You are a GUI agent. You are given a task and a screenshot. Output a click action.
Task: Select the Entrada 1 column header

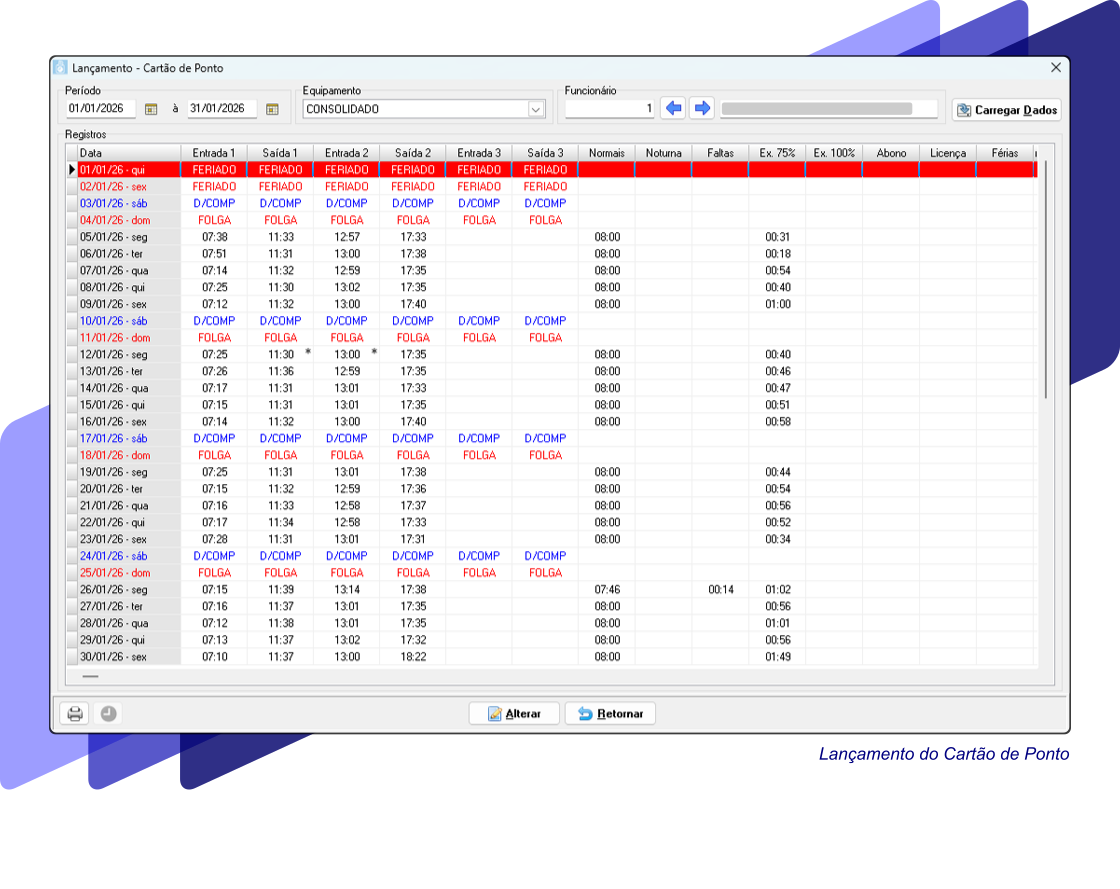click(214, 153)
